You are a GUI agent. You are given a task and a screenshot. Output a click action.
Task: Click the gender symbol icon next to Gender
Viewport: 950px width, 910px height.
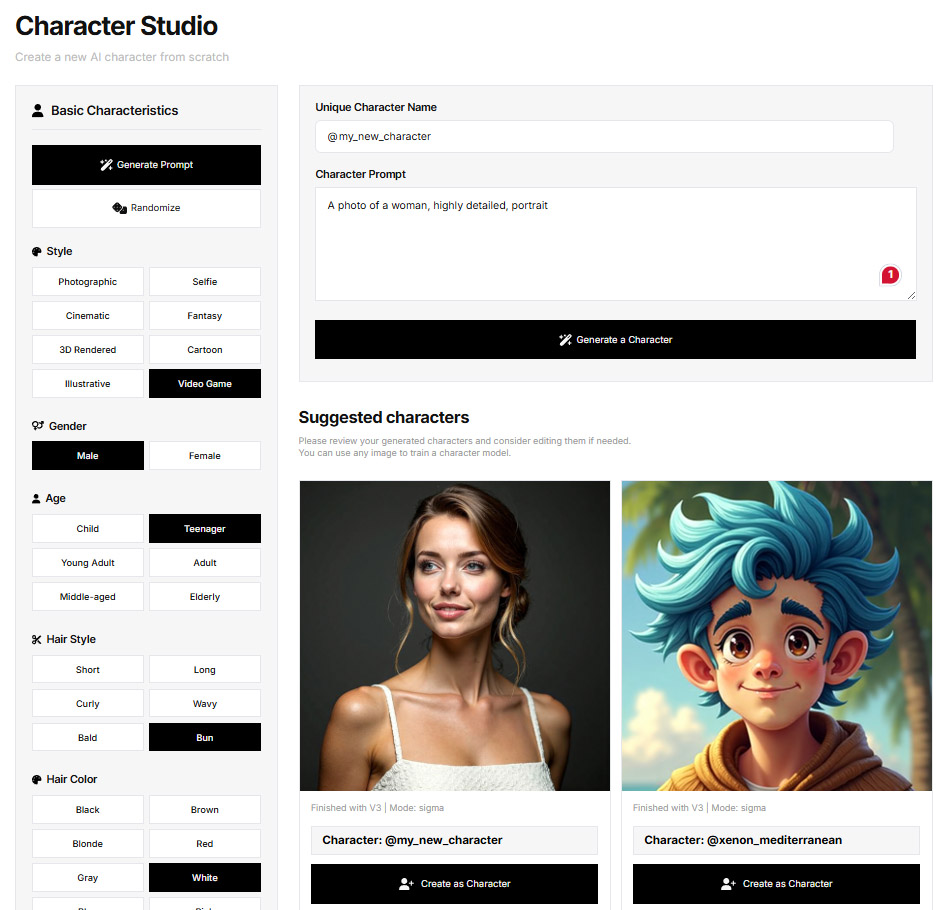pos(38,425)
